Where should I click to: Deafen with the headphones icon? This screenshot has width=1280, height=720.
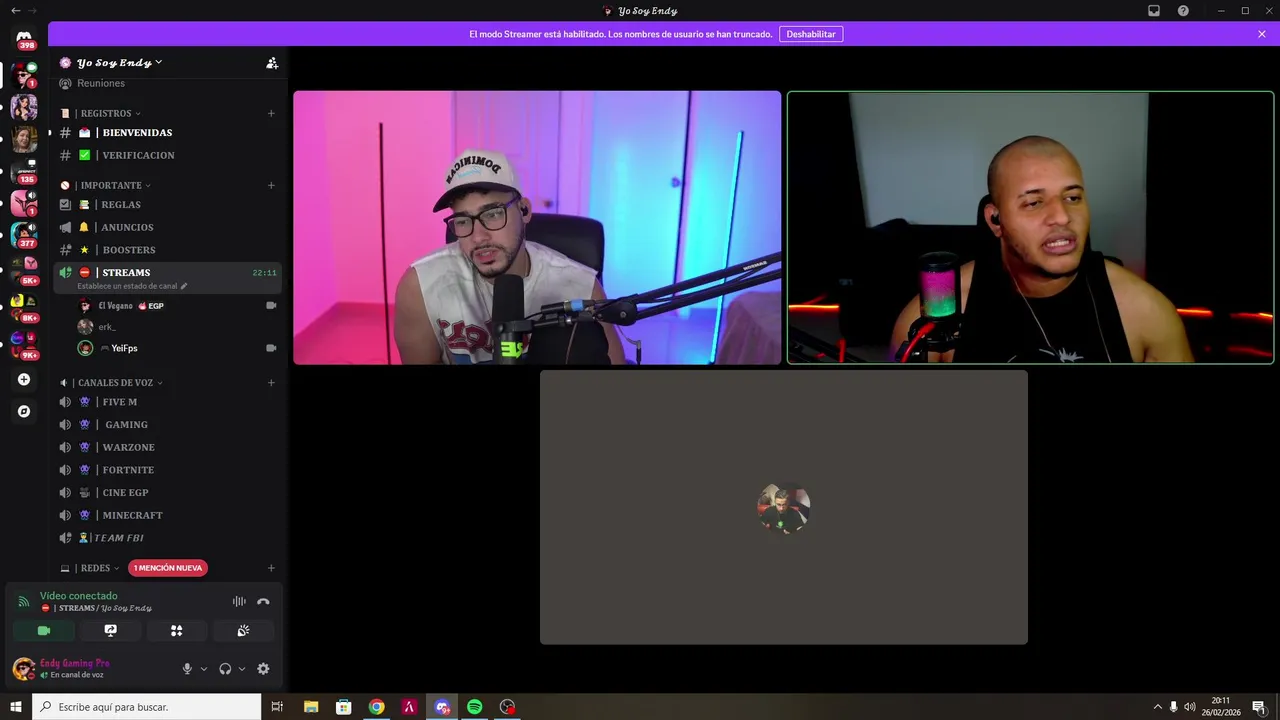225,669
